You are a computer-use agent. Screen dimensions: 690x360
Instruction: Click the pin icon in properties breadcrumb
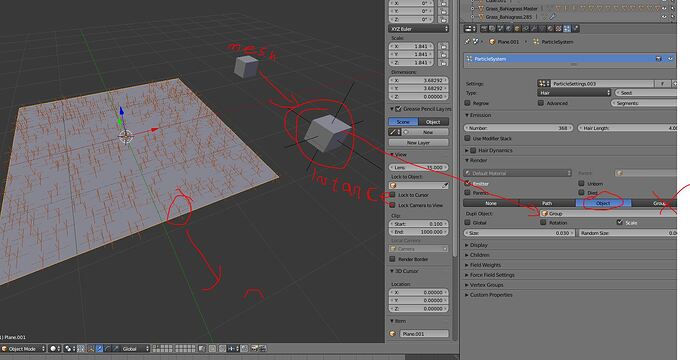click(467, 42)
